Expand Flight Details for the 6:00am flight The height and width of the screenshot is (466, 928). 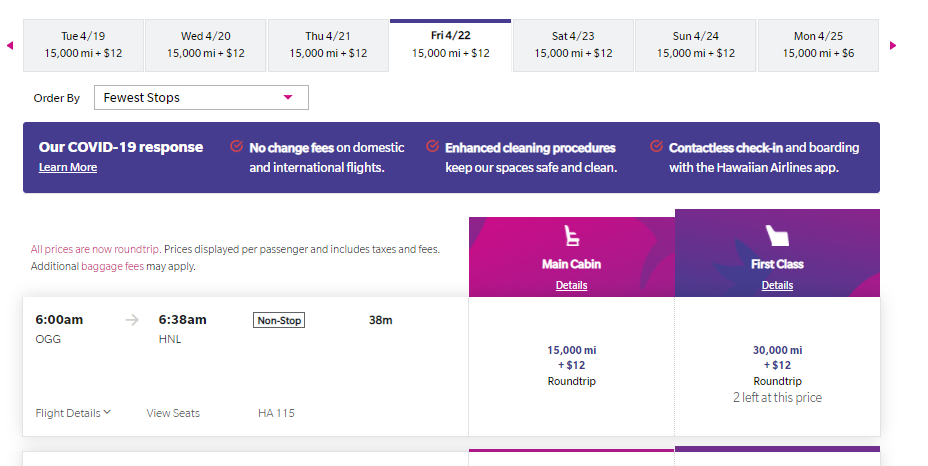click(73, 413)
